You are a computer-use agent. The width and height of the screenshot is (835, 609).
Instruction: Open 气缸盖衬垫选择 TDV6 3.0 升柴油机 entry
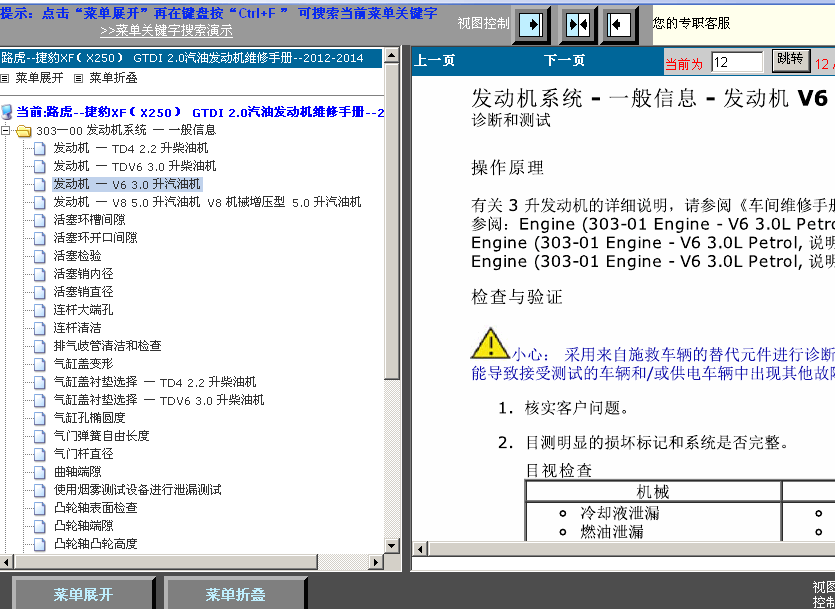[159, 400]
